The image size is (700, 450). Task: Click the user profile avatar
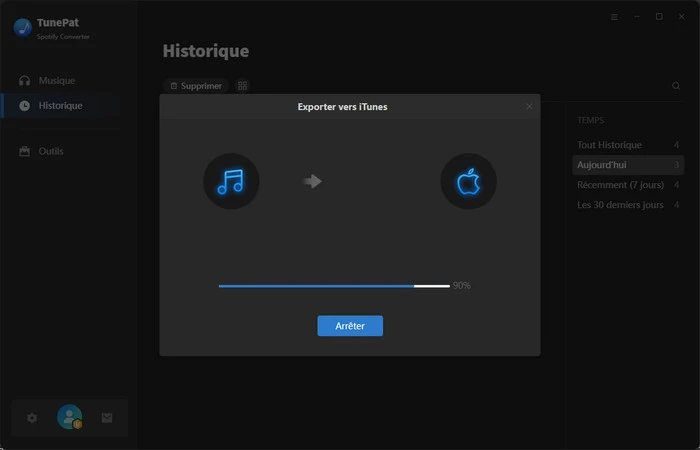point(69,417)
